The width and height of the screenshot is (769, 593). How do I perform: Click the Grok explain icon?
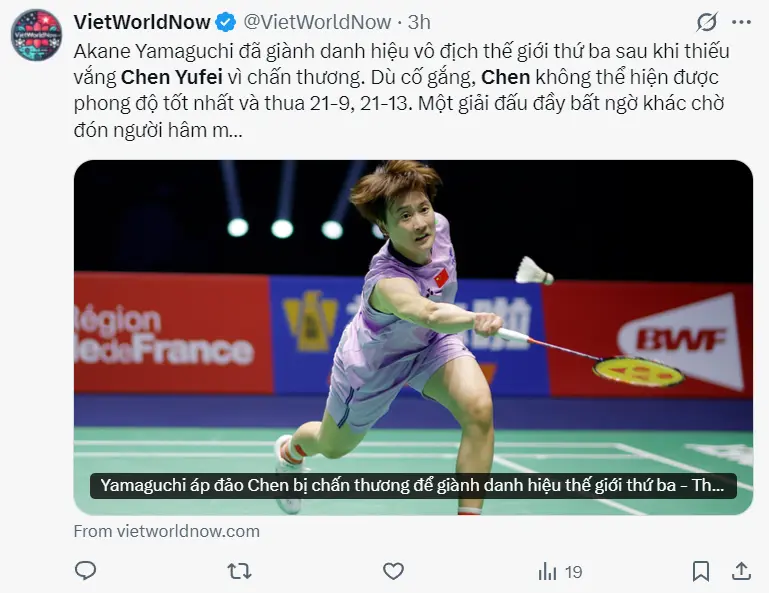[707, 22]
